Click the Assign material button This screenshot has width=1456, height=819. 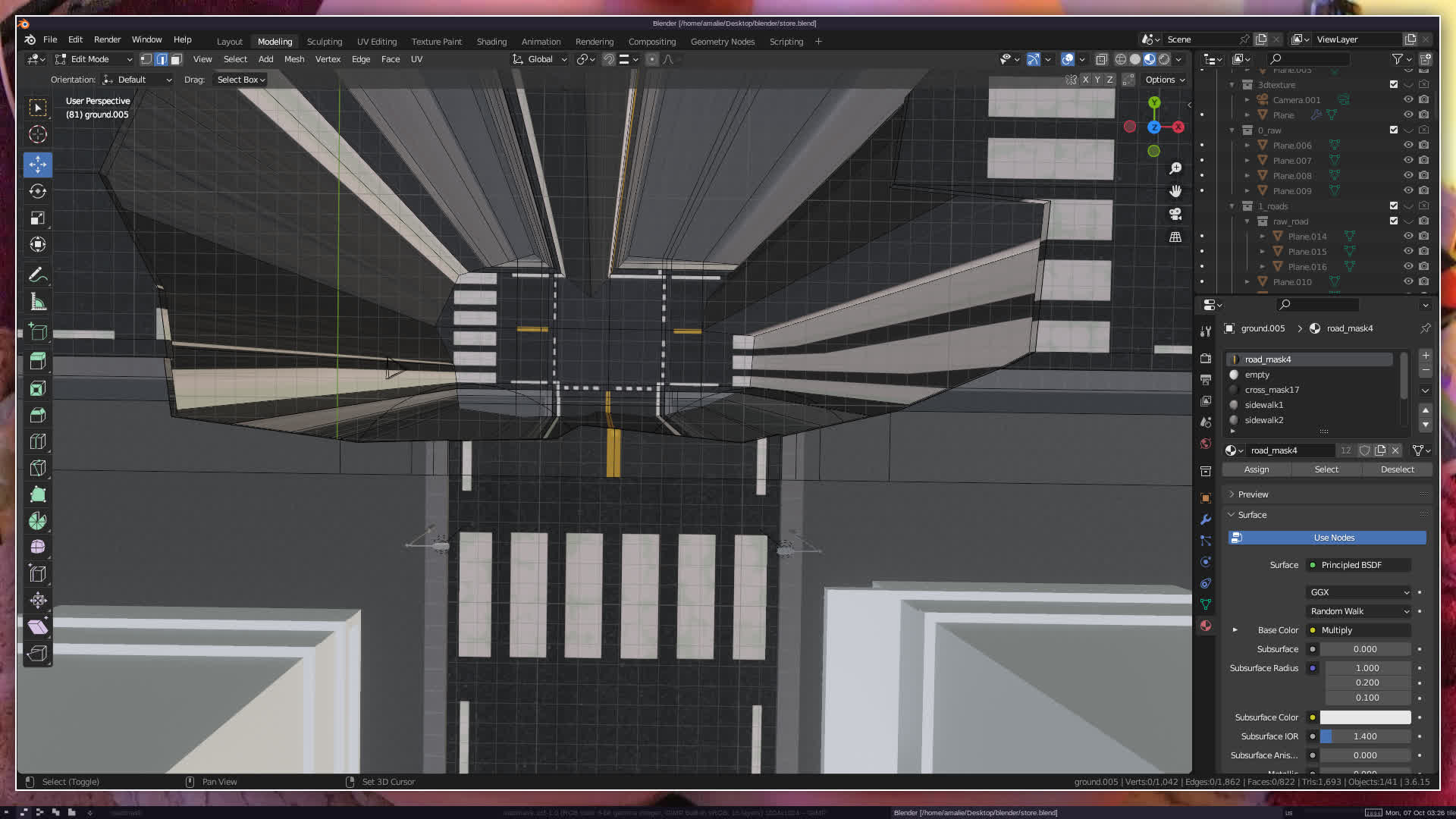coord(1257,469)
